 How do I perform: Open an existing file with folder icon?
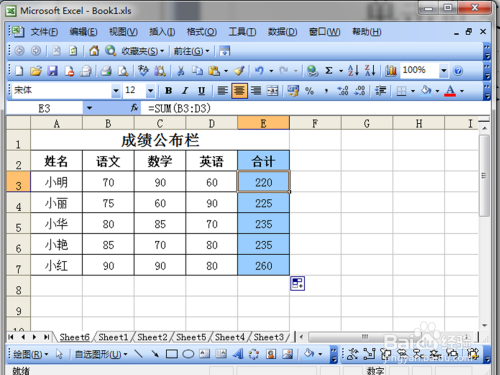pos(36,71)
